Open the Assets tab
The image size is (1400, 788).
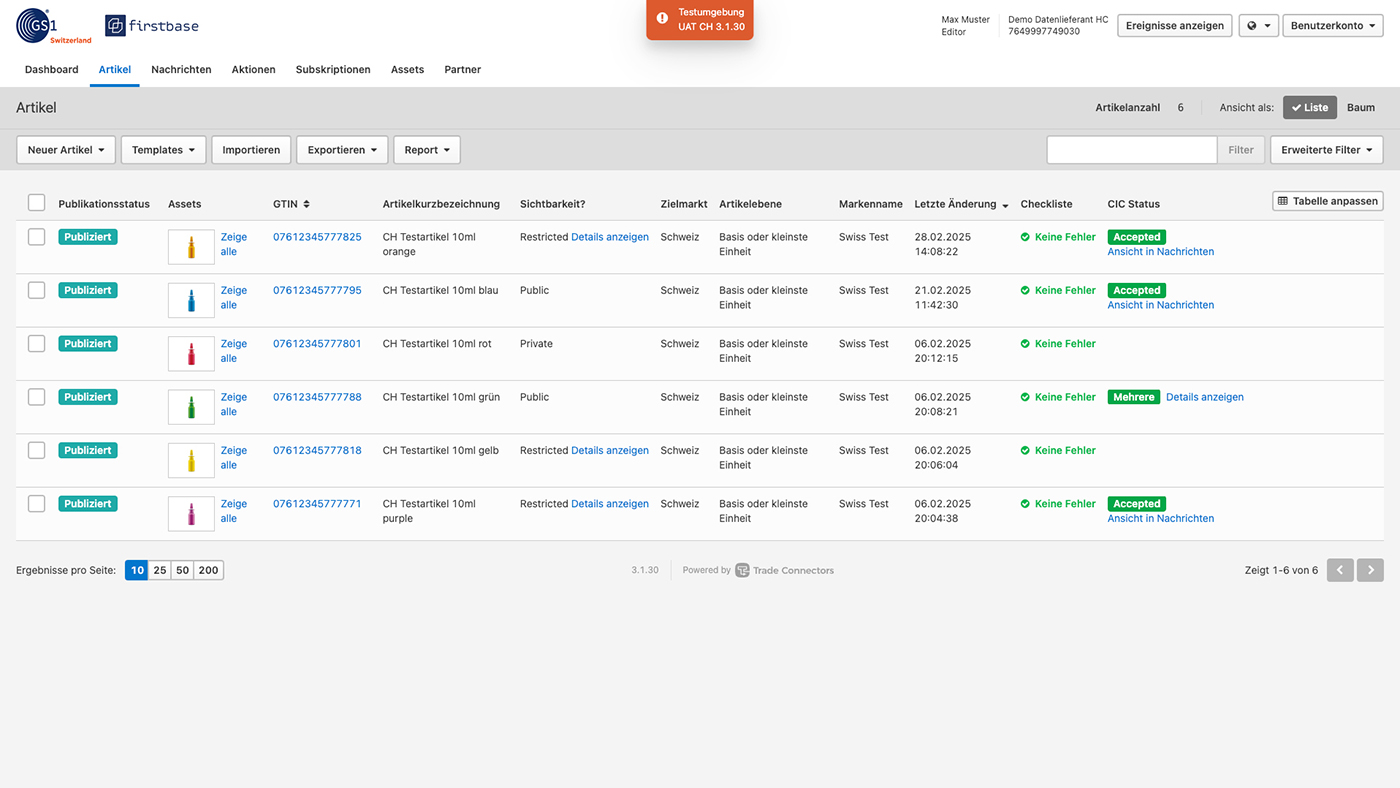pyautogui.click(x=407, y=70)
